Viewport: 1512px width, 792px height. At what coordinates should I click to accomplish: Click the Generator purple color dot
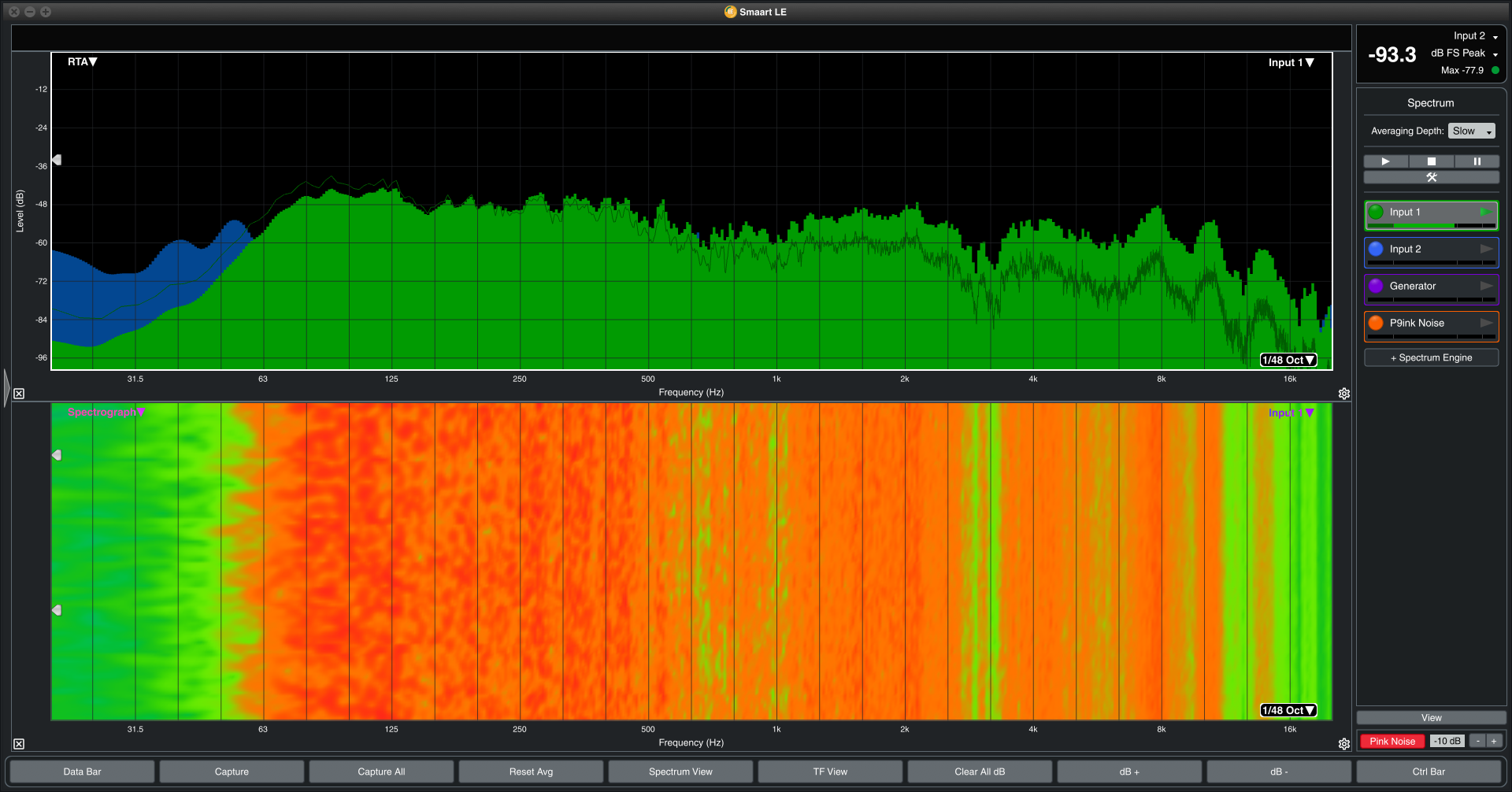(x=1376, y=286)
